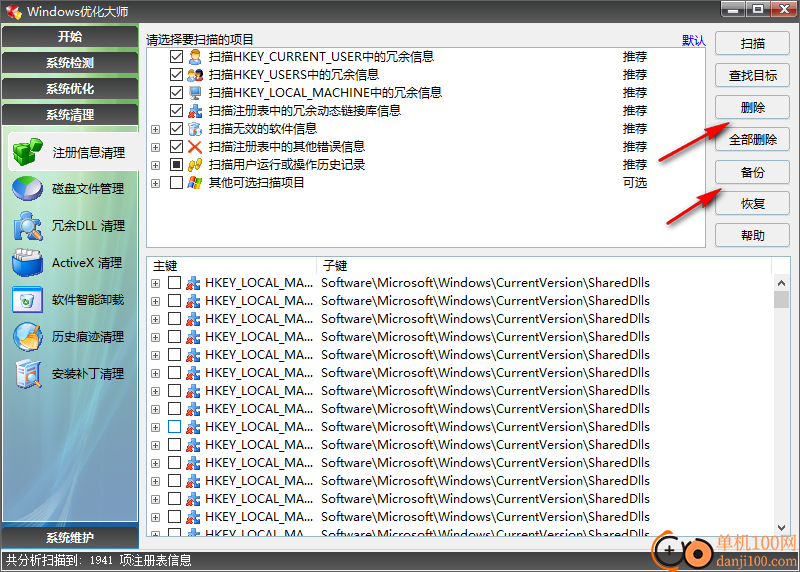Open the 注册信息清理 registry cleaning icon

(x=28, y=152)
